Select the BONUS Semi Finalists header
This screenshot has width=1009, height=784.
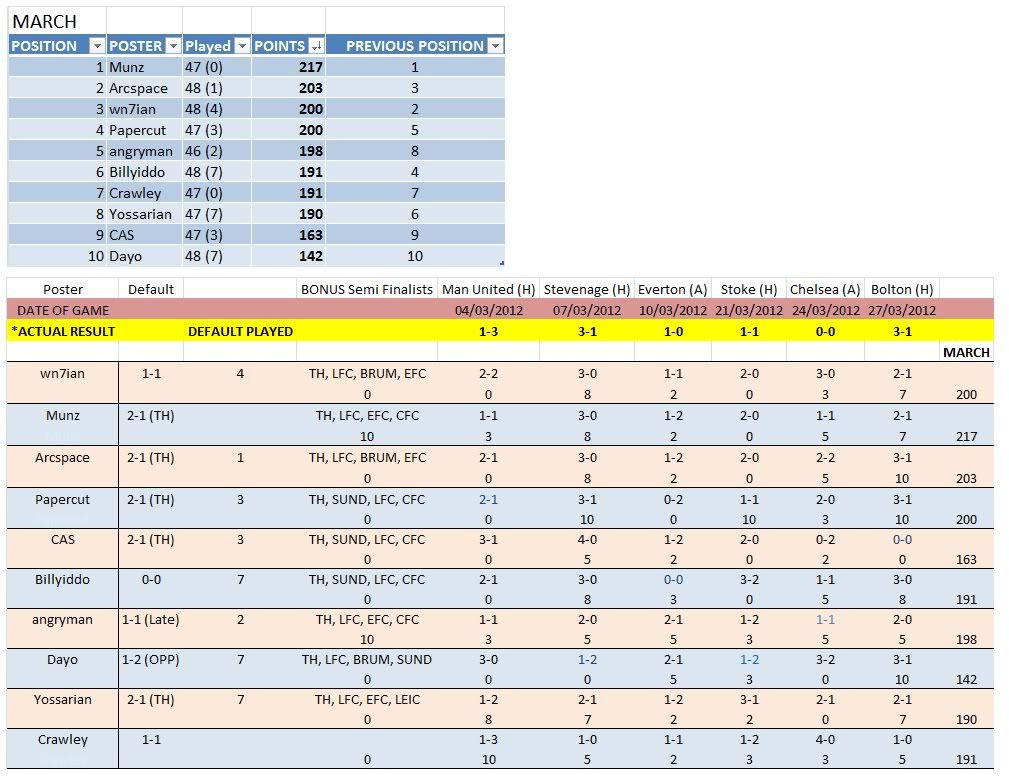click(367, 290)
